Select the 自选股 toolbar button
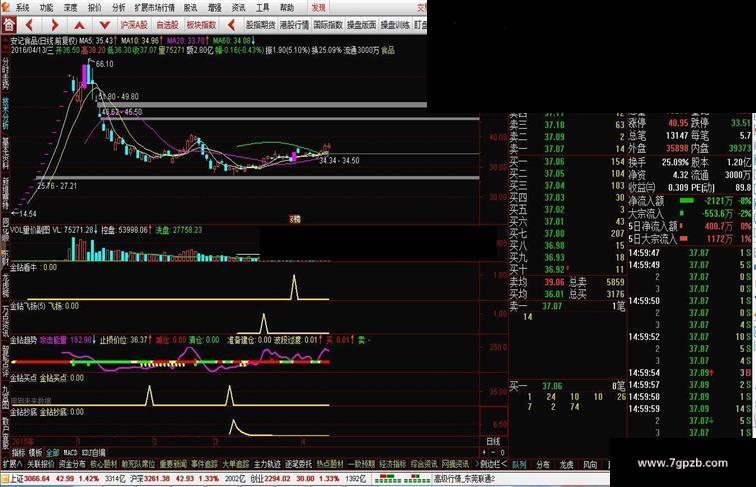This screenshot has height=487, width=756. [x=167, y=25]
